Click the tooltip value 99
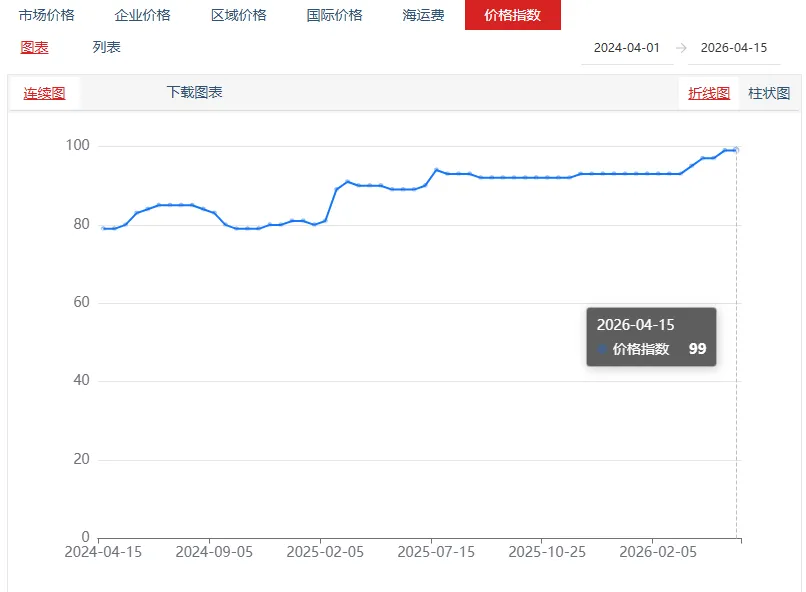 pos(698,349)
